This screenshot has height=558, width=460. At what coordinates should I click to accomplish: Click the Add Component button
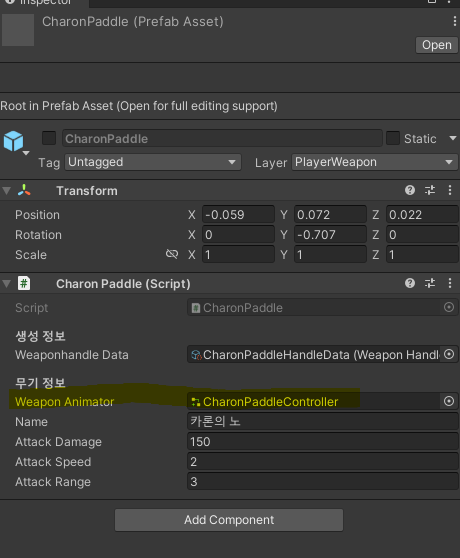[x=229, y=520]
